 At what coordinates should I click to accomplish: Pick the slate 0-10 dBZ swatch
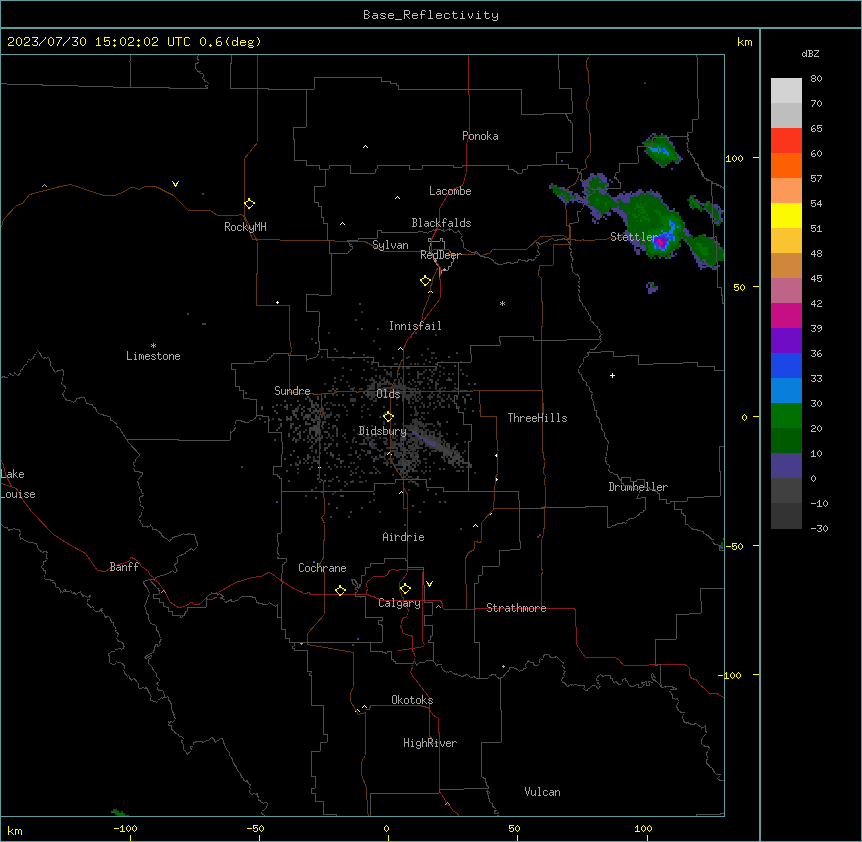tap(786, 466)
